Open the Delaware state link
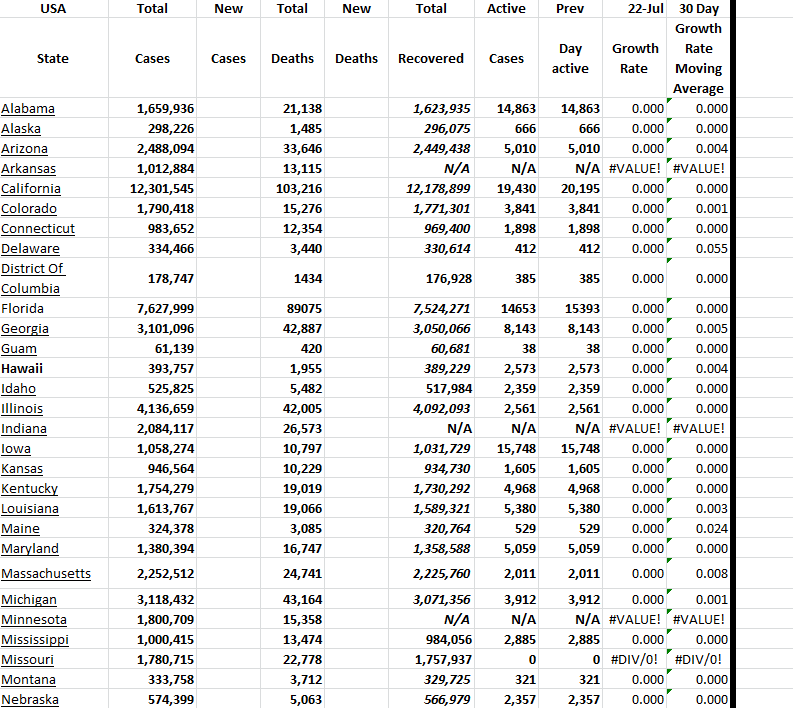 [x=30, y=248]
